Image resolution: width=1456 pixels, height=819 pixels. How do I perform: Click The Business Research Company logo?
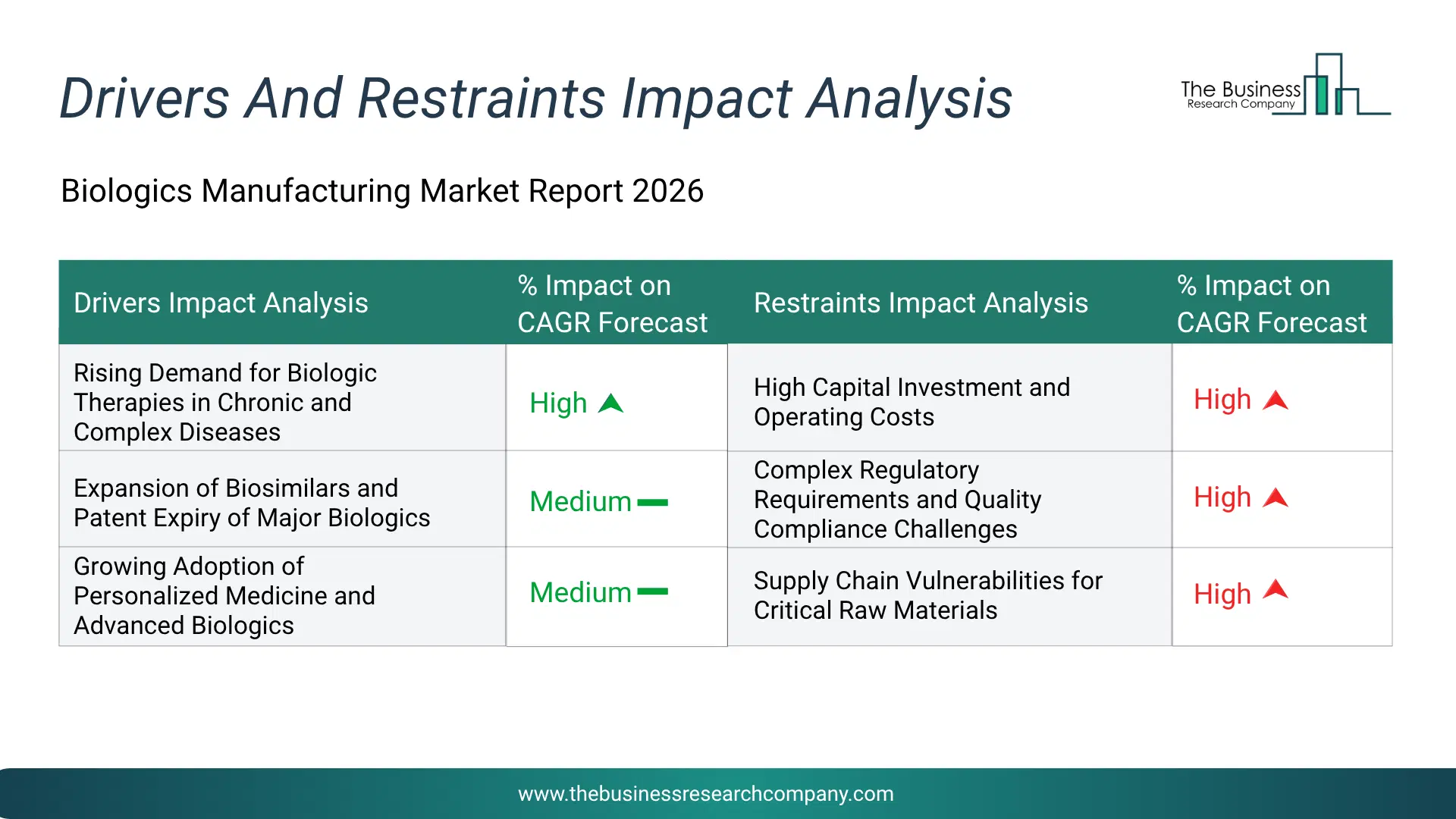tap(1285, 84)
